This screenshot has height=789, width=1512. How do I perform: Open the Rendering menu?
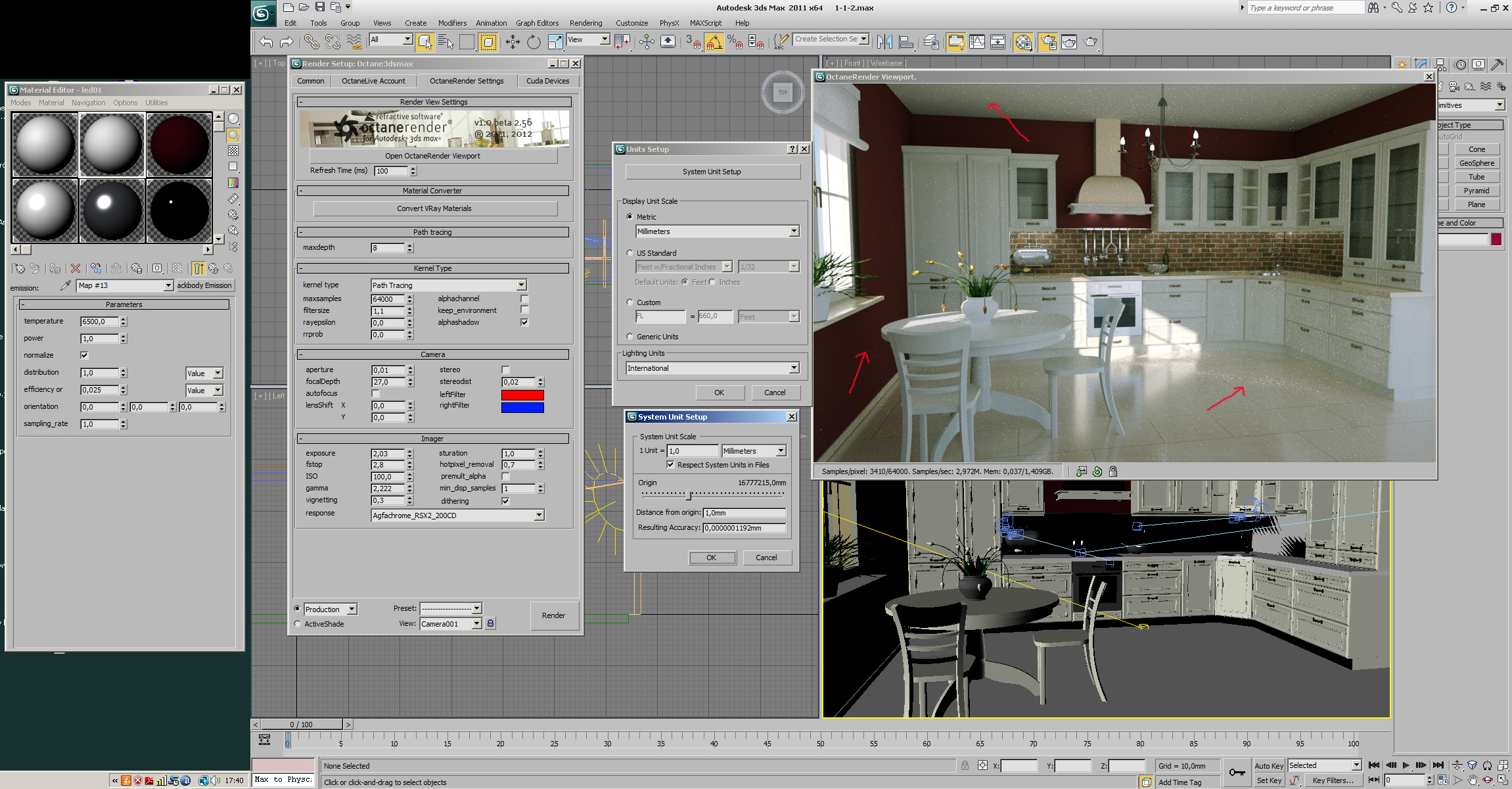(x=585, y=23)
